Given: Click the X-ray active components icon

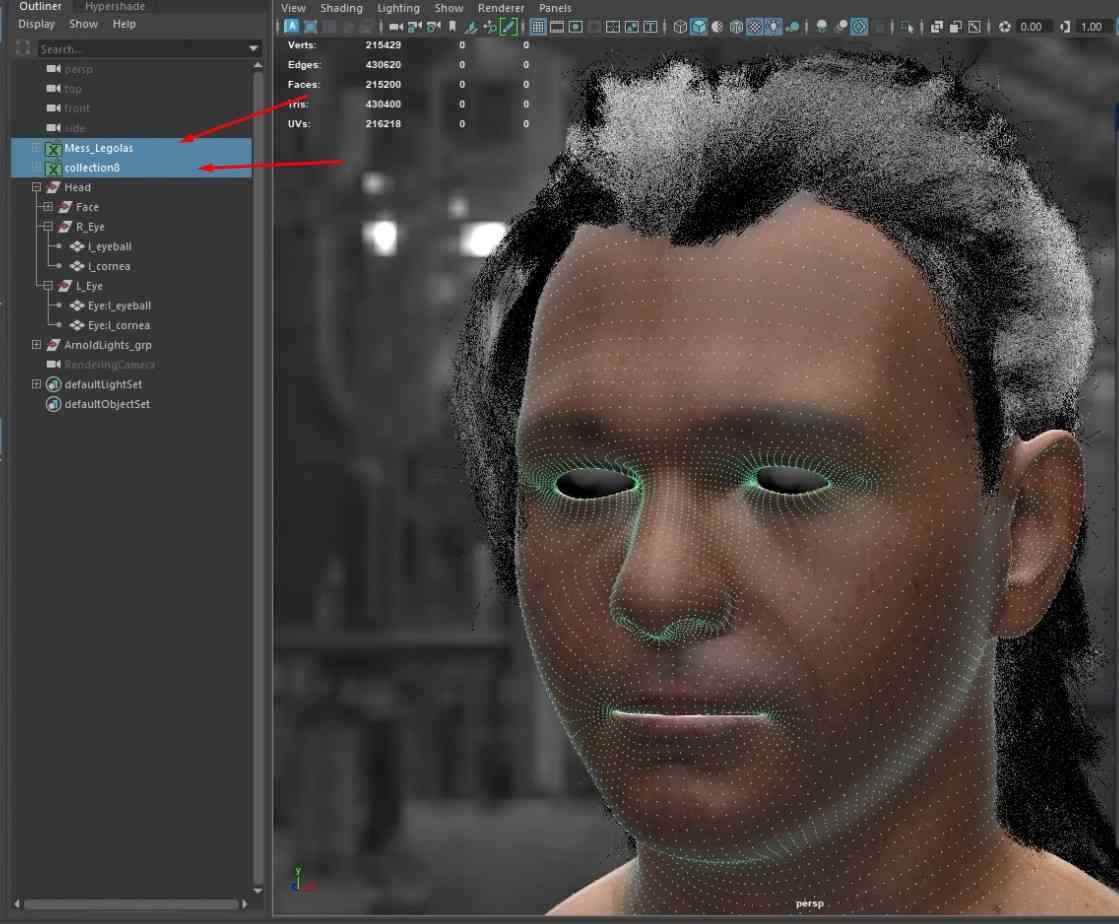Looking at the screenshot, I should [x=956, y=26].
